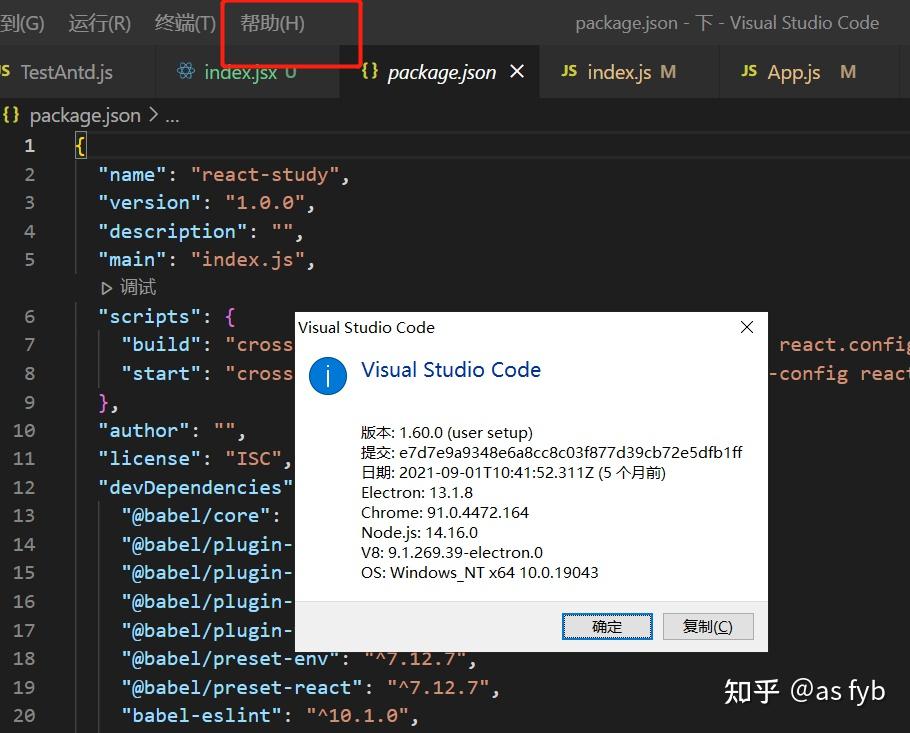Close the package.json tab
The width and height of the screenshot is (910, 733).
coord(517,71)
